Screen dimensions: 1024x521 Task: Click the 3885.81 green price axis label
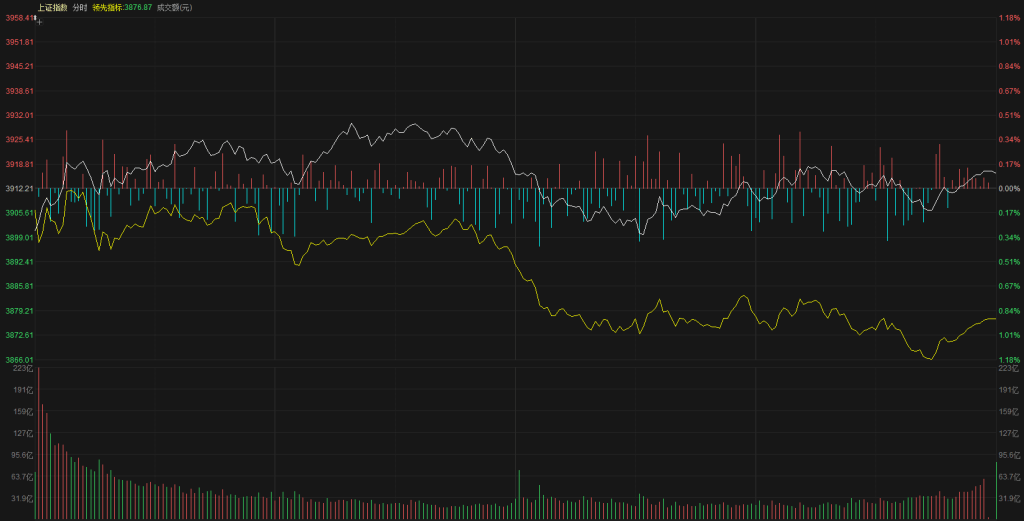pos(19,286)
